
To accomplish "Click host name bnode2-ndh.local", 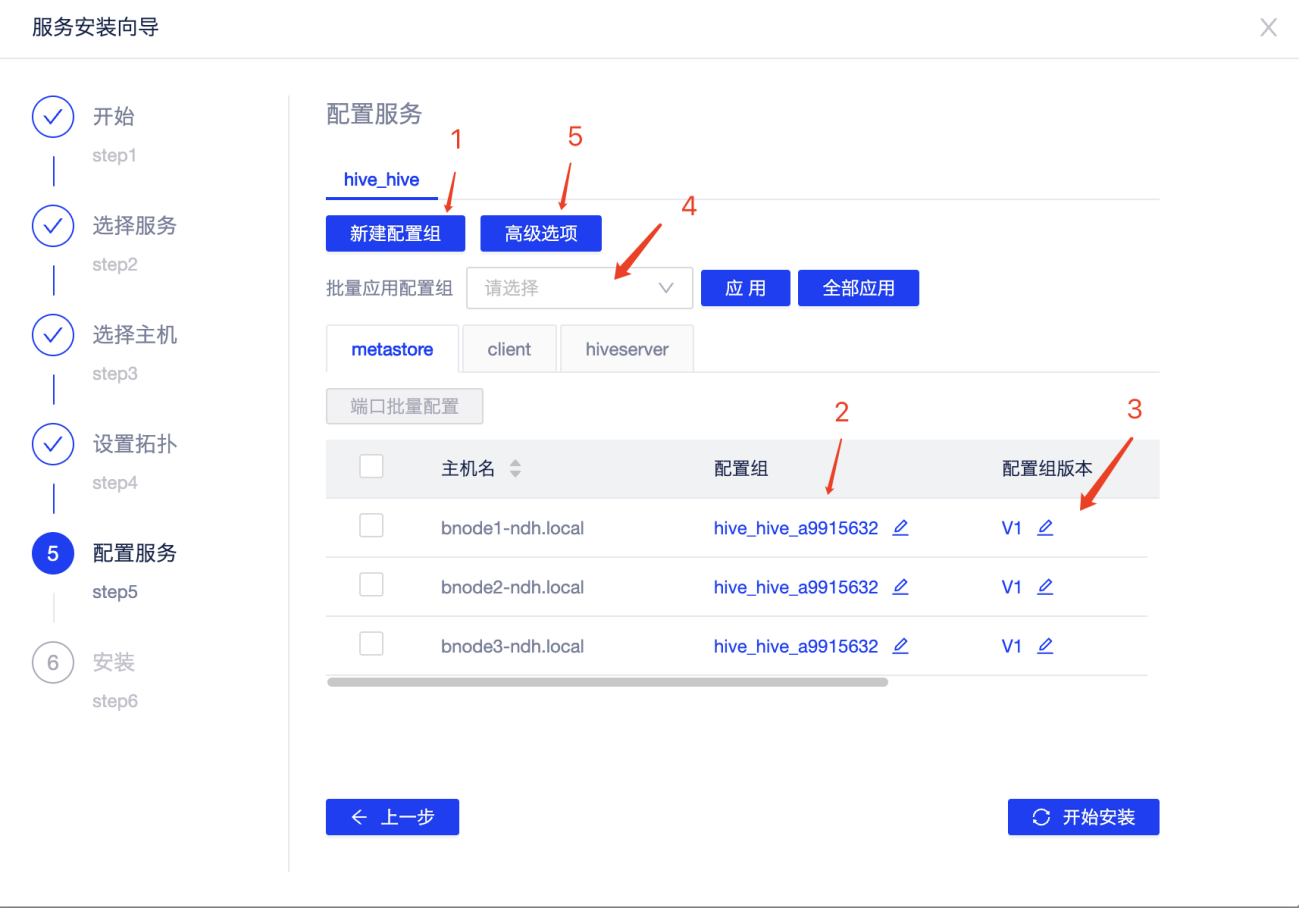I will click(x=512, y=587).
